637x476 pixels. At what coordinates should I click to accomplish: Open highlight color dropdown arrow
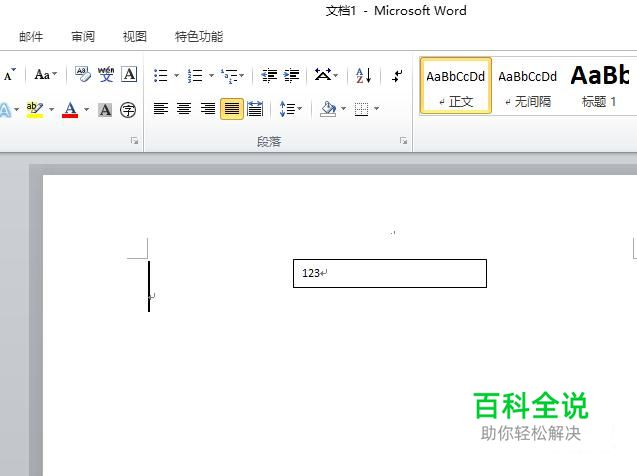pyautogui.click(x=52, y=109)
